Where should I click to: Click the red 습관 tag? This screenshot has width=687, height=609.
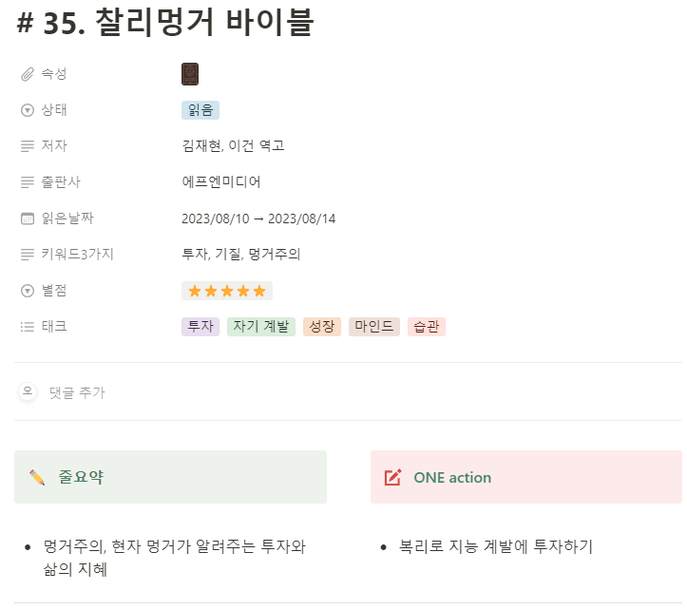tap(426, 326)
